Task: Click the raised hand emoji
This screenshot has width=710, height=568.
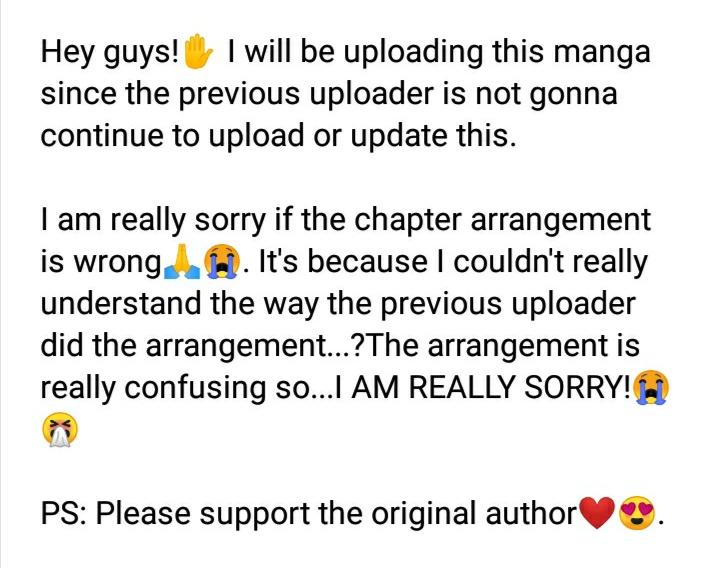Action: point(198,50)
